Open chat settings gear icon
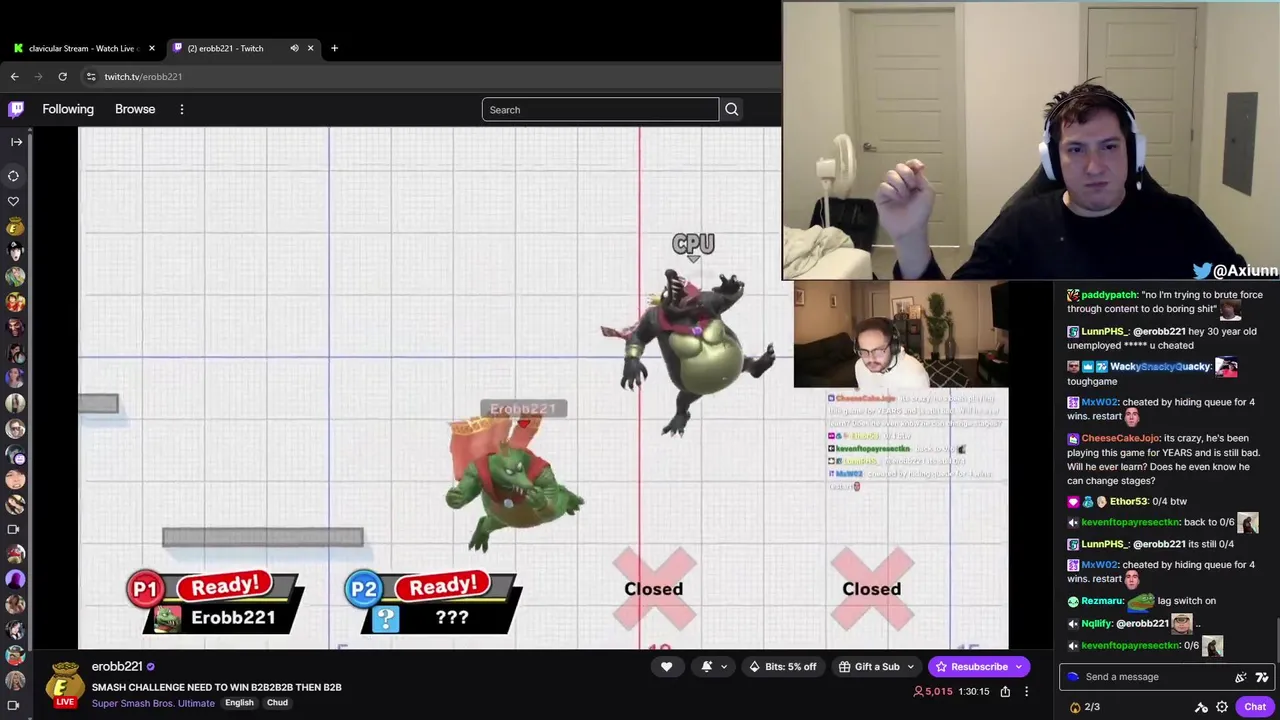 pos(1222,707)
